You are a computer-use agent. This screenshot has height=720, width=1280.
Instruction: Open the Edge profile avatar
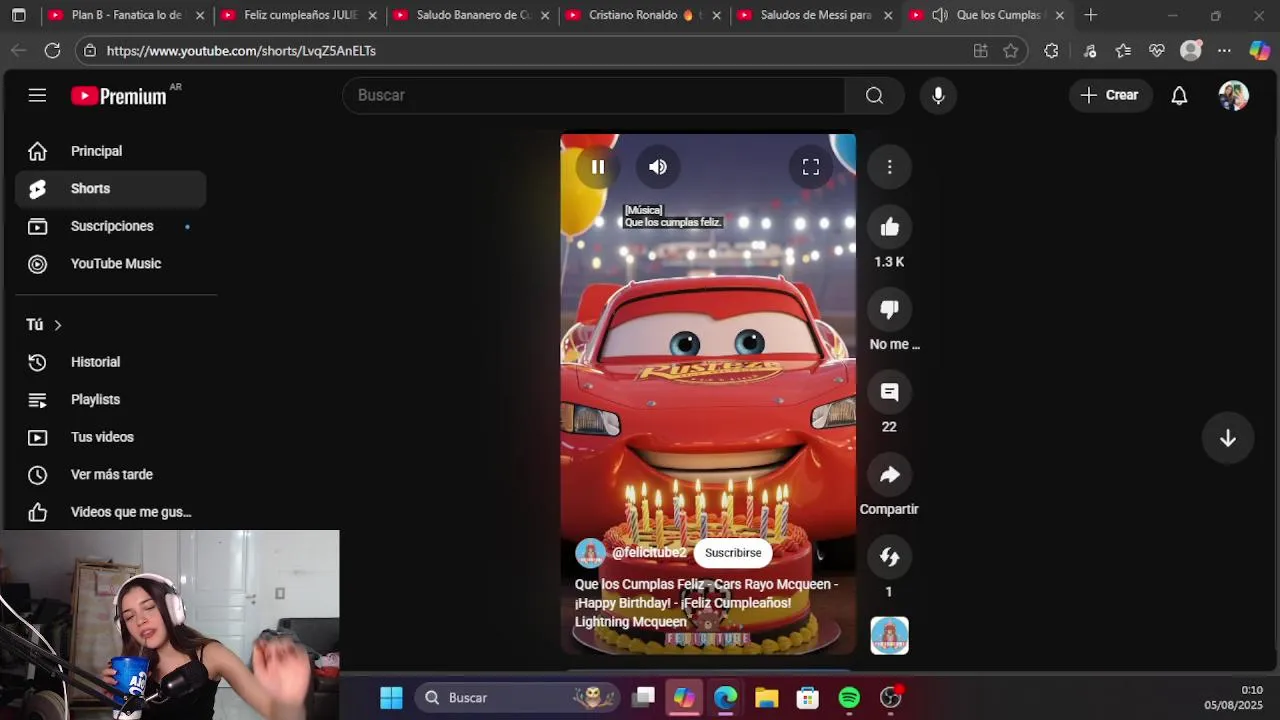pyautogui.click(x=1190, y=51)
